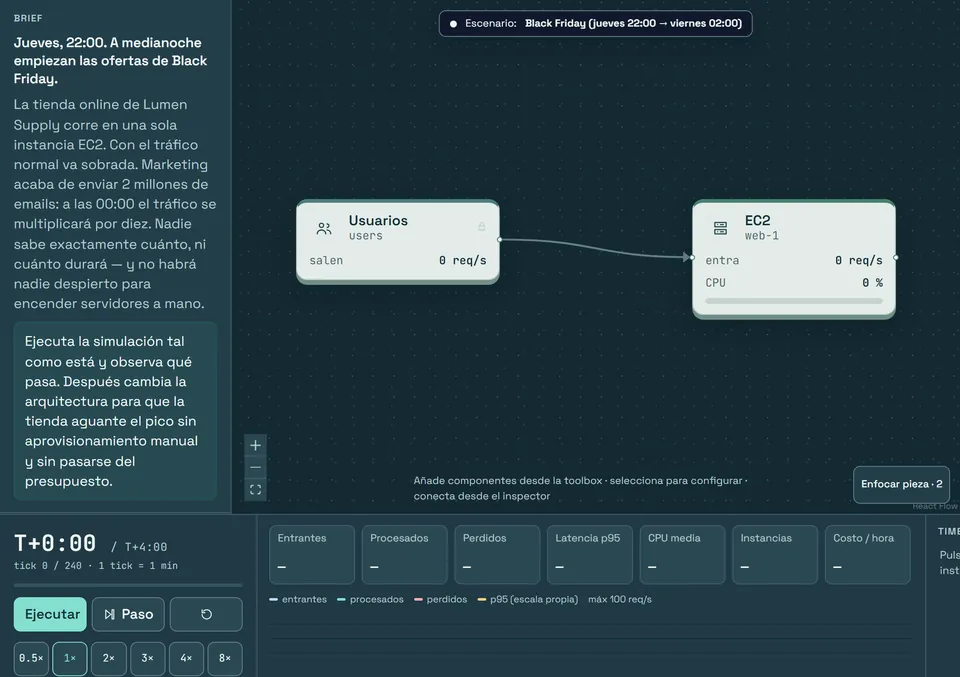The width and height of the screenshot is (960, 677).
Task: Click the lock icon on Usuarios node
Action: [482, 226]
